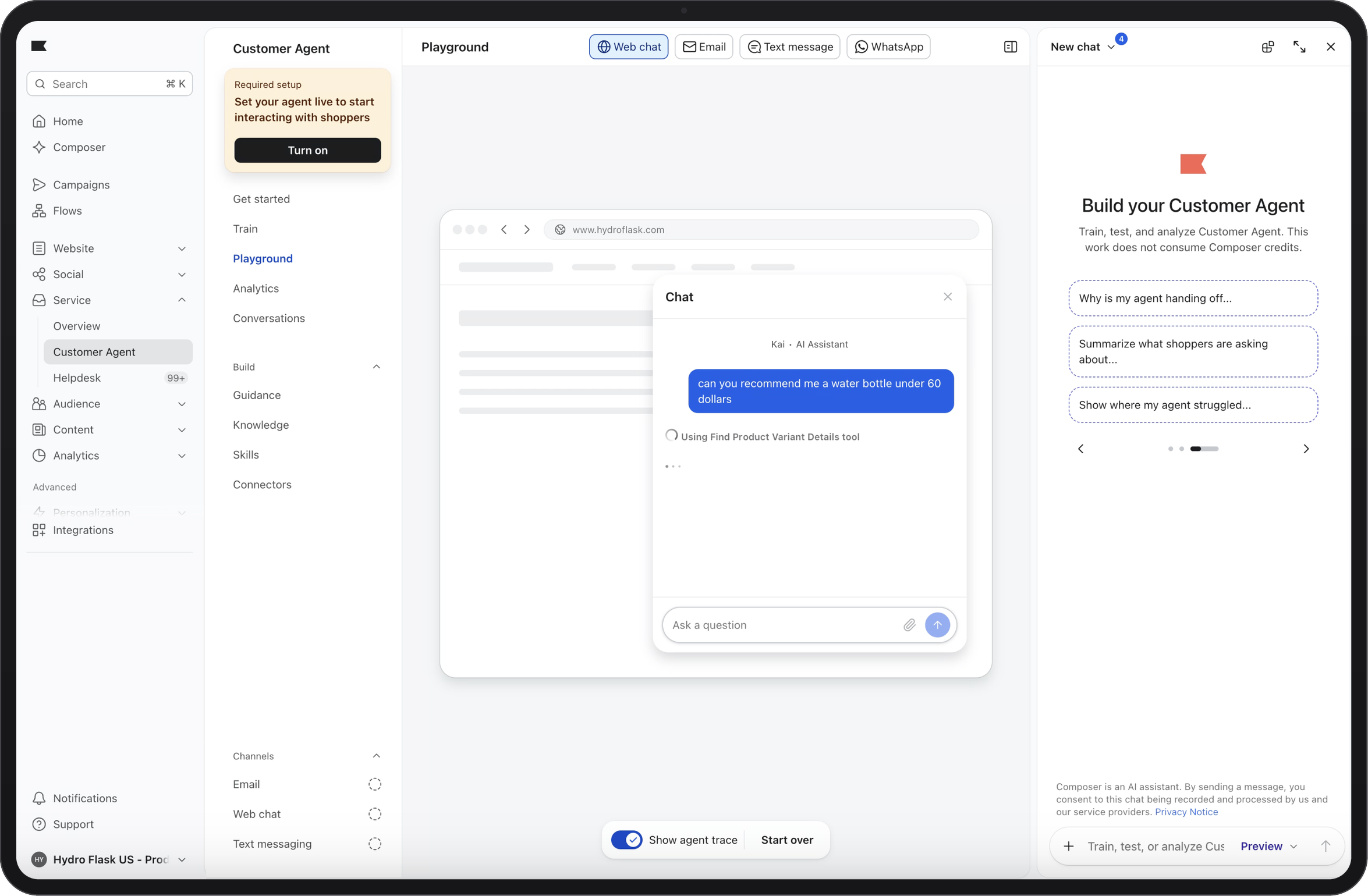Click the Turn on button
Screen dimensions: 1368x896
tap(307, 150)
